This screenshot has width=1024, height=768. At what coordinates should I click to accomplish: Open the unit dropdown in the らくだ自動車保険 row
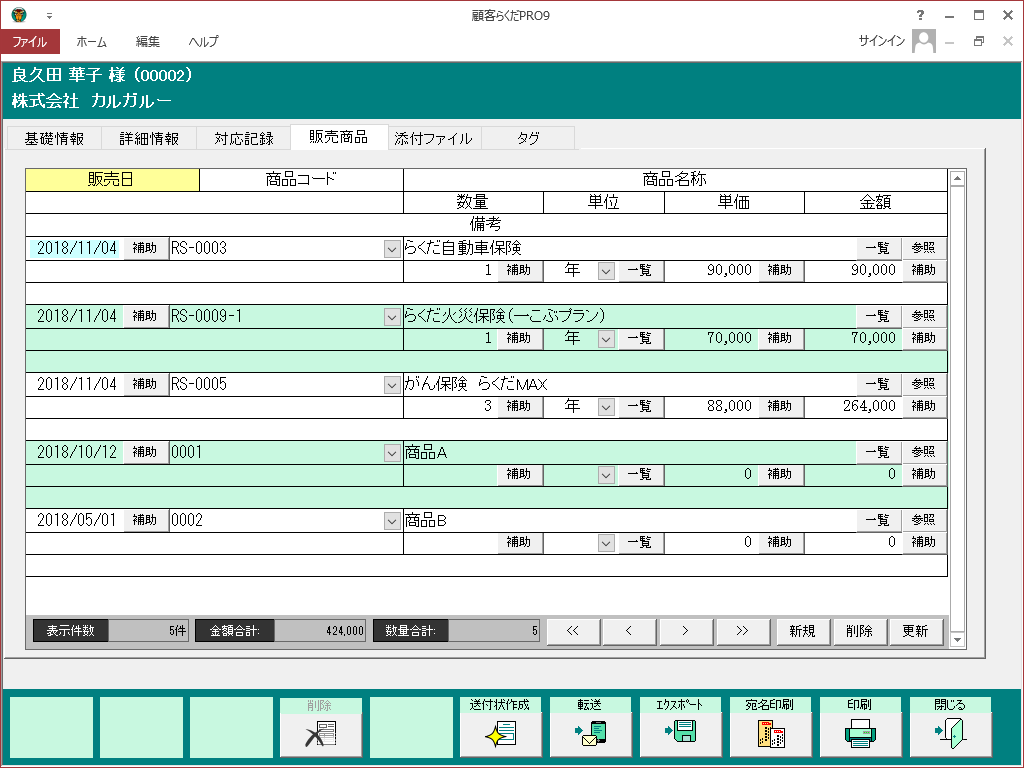click(606, 271)
